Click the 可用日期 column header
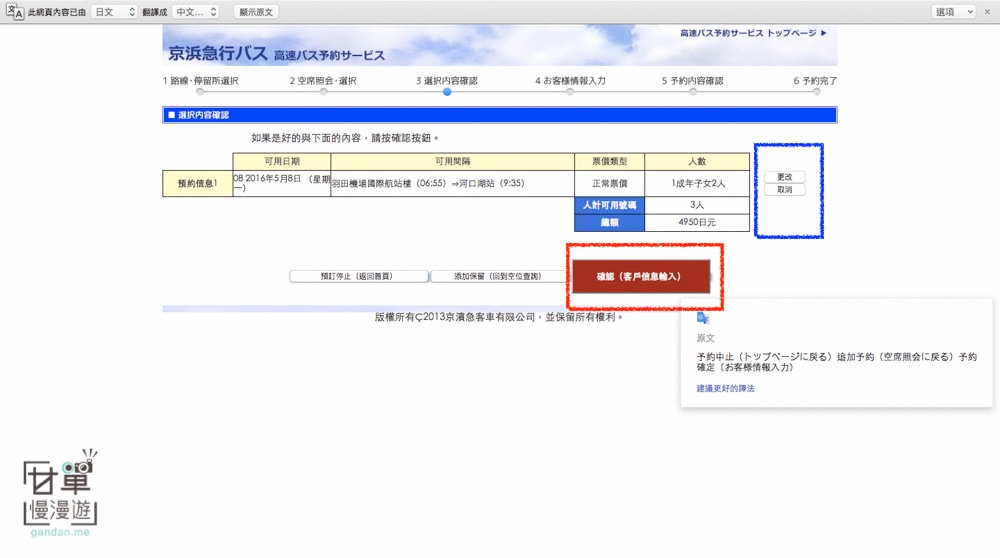The image size is (1000, 558). (x=282, y=161)
